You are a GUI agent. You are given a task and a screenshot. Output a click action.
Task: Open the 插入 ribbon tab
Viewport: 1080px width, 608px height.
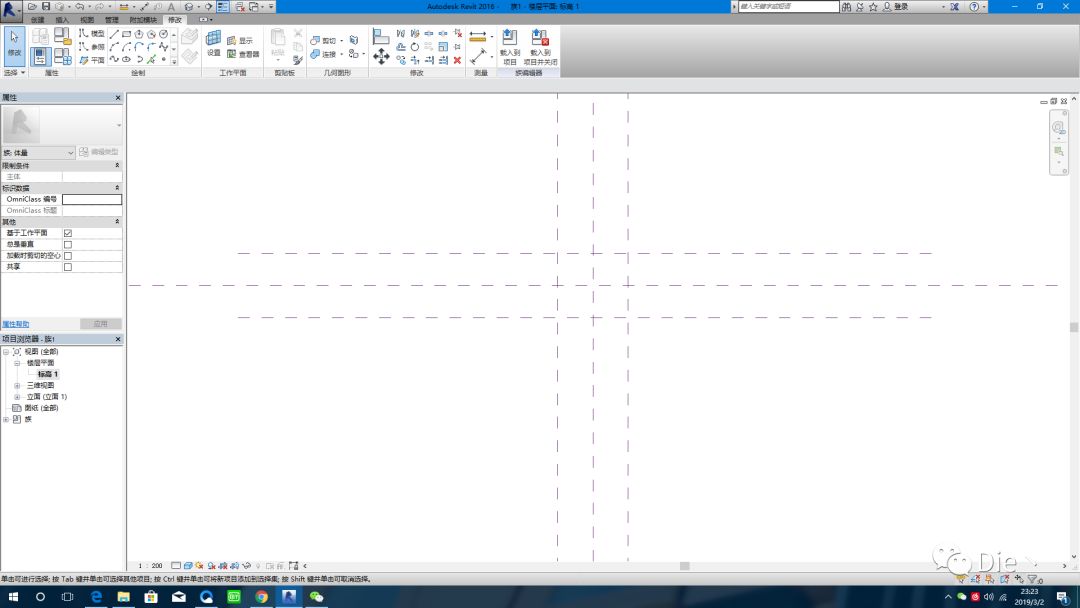click(x=62, y=20)
